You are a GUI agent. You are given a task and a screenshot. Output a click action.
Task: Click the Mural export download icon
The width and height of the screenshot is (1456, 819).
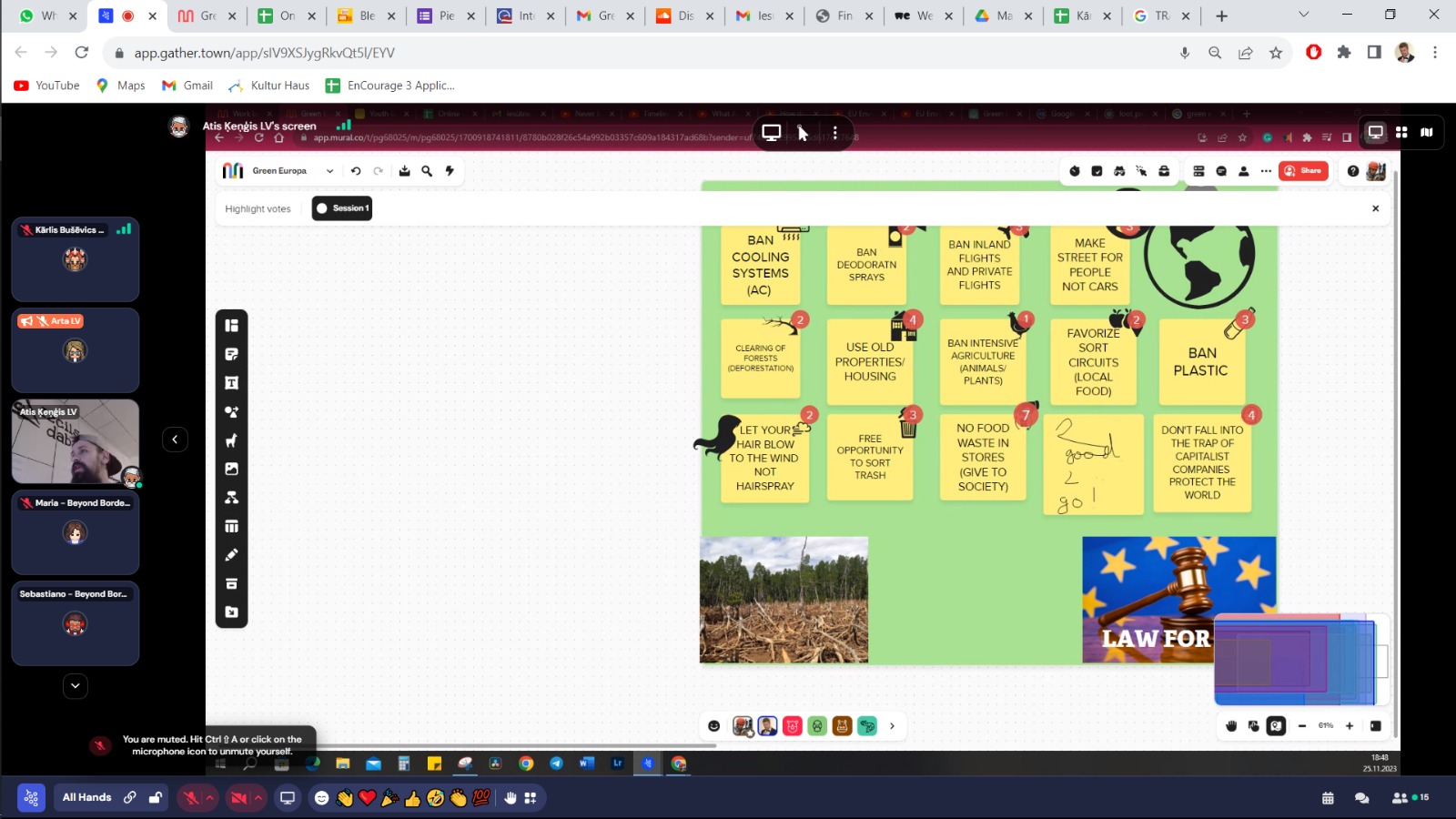404,171
